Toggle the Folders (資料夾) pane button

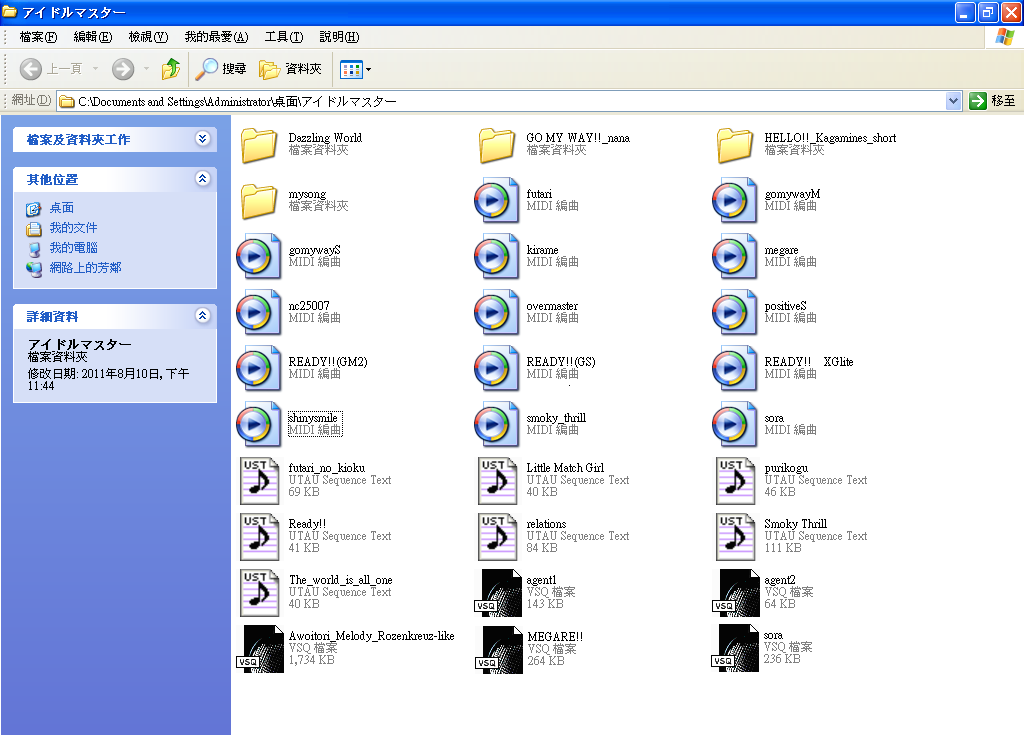coord(291,69)
